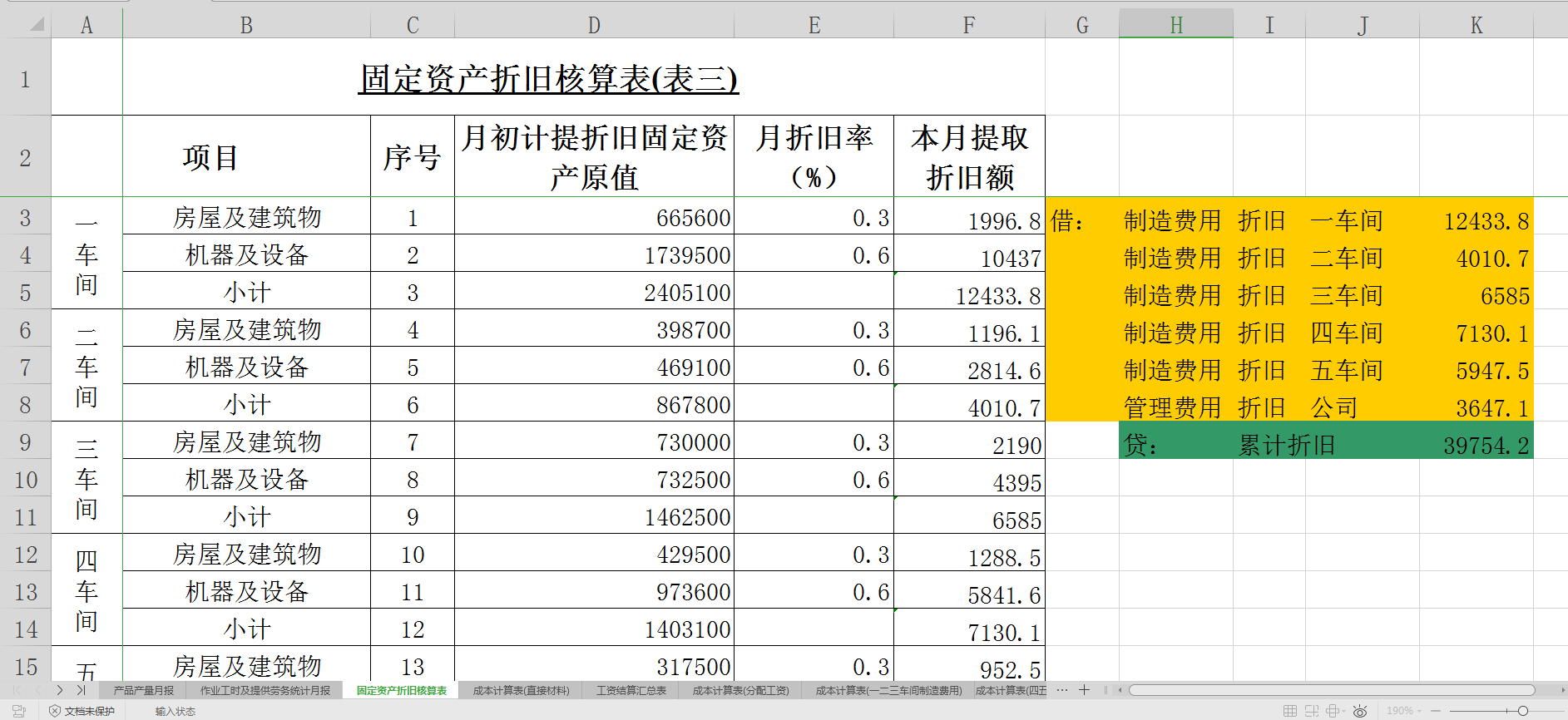Viewport: 1568px width, 720px height.
Task: Click the 本月提取折旧额 header cell
Action: [x=969, y=156]
